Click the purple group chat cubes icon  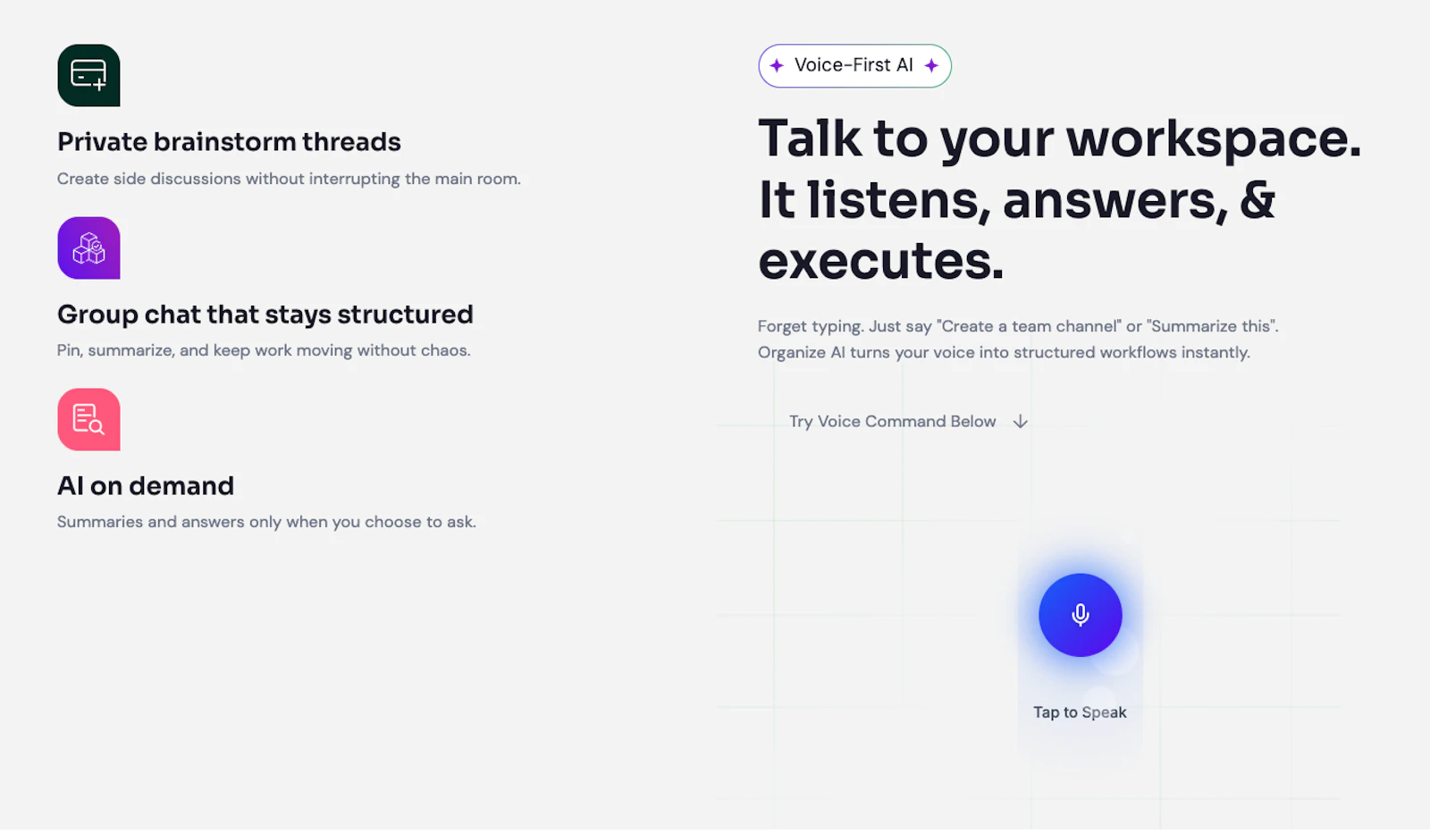(x=88, y=248)
